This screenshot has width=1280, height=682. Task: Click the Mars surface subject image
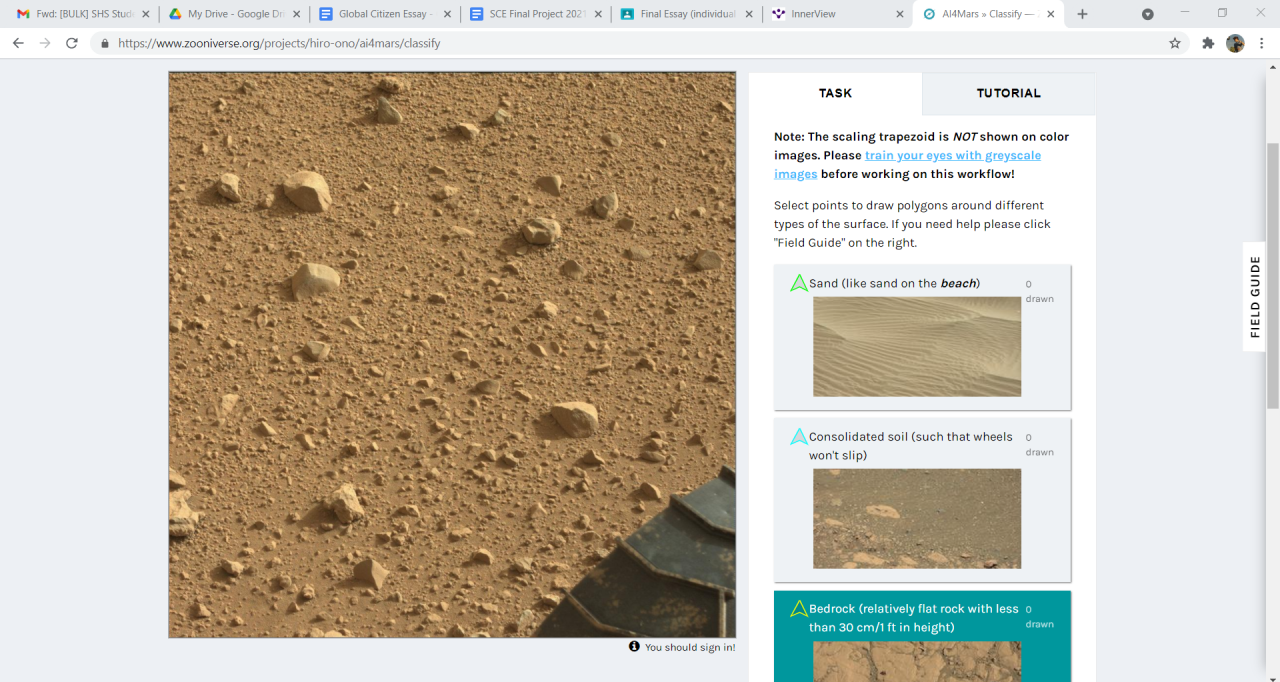[x=452, y=355]
